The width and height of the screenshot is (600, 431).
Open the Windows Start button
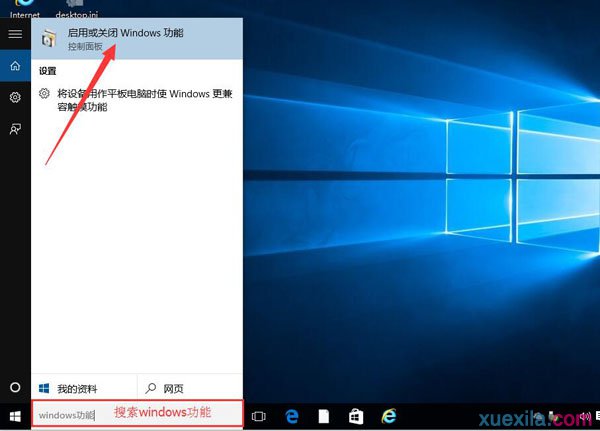coord(15,416)
